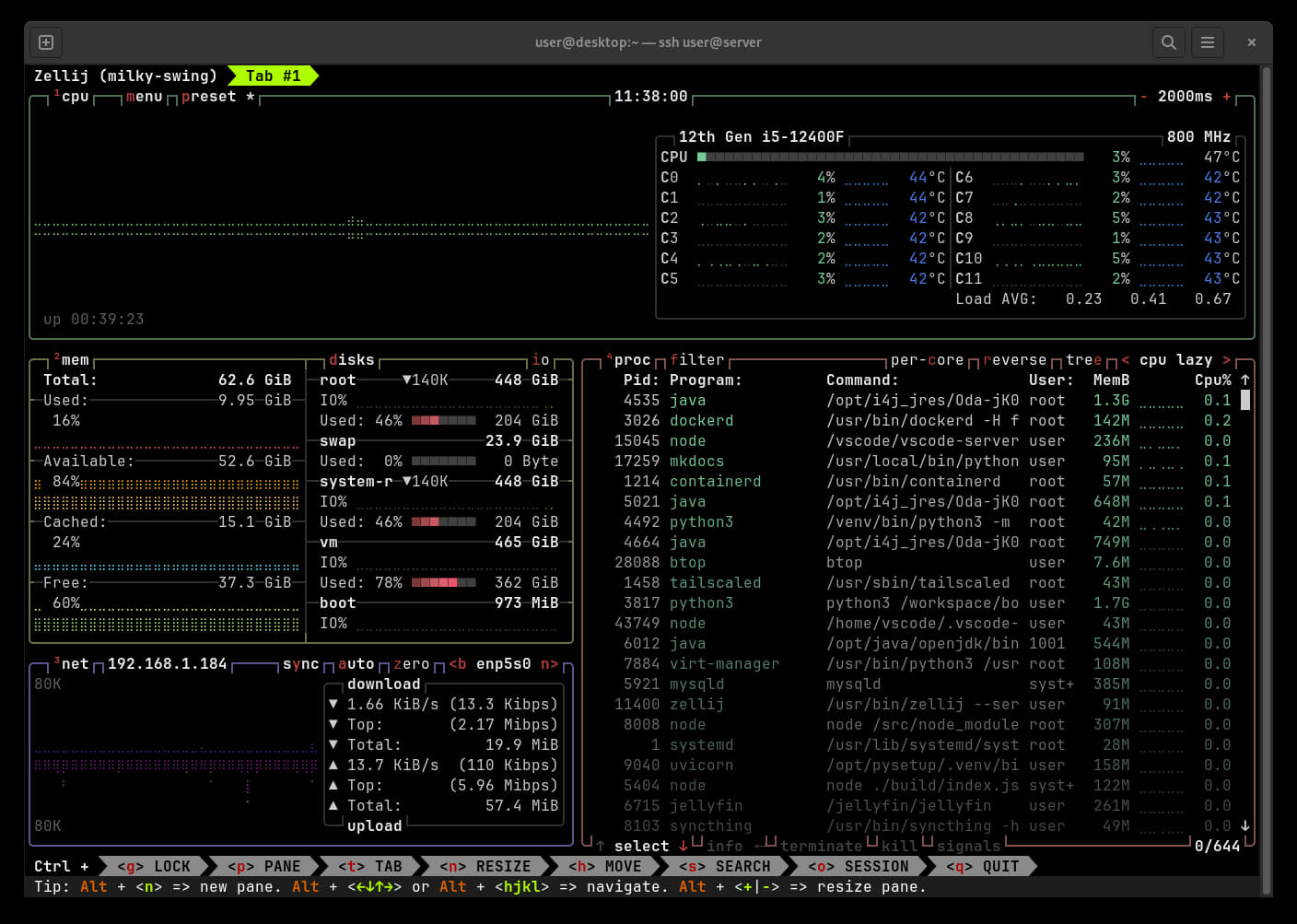Activate Zellij SEARCH mode
1297x924 pixels.
pos(724,867)
